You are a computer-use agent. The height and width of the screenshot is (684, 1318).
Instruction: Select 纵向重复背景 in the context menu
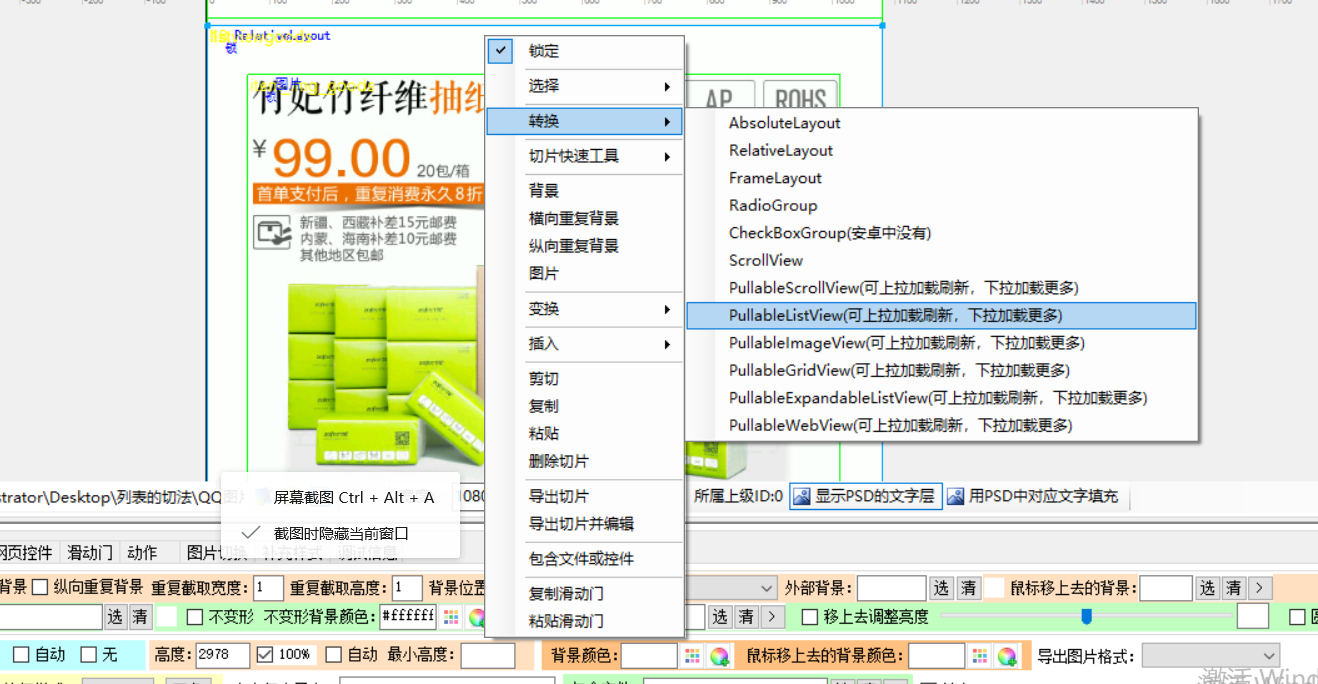584,246
